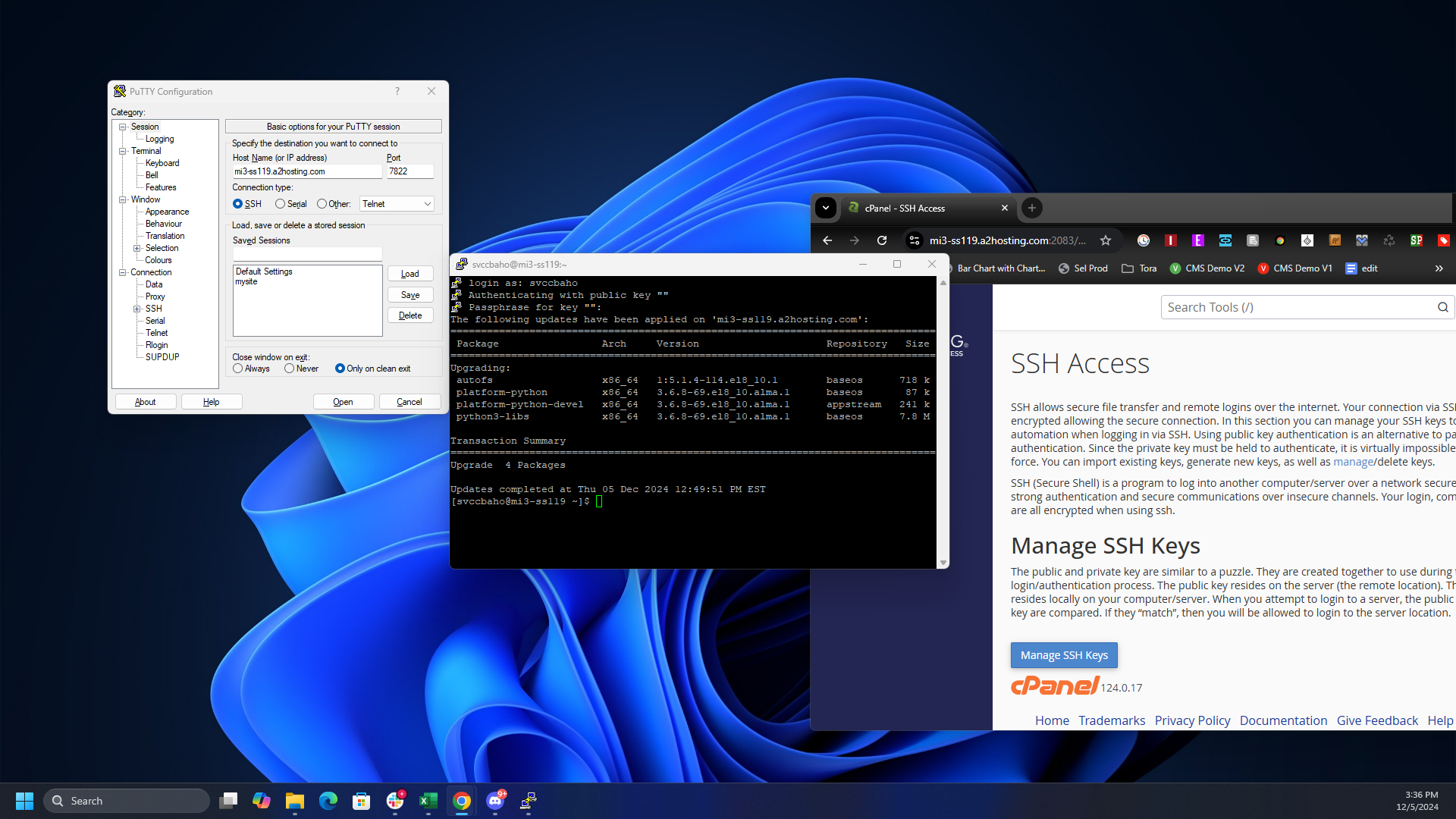The height and width of the screenshot is (819, 1456).
Task: Click the clock extension icon in Chrome toolbar
Action: point(1144,240)
